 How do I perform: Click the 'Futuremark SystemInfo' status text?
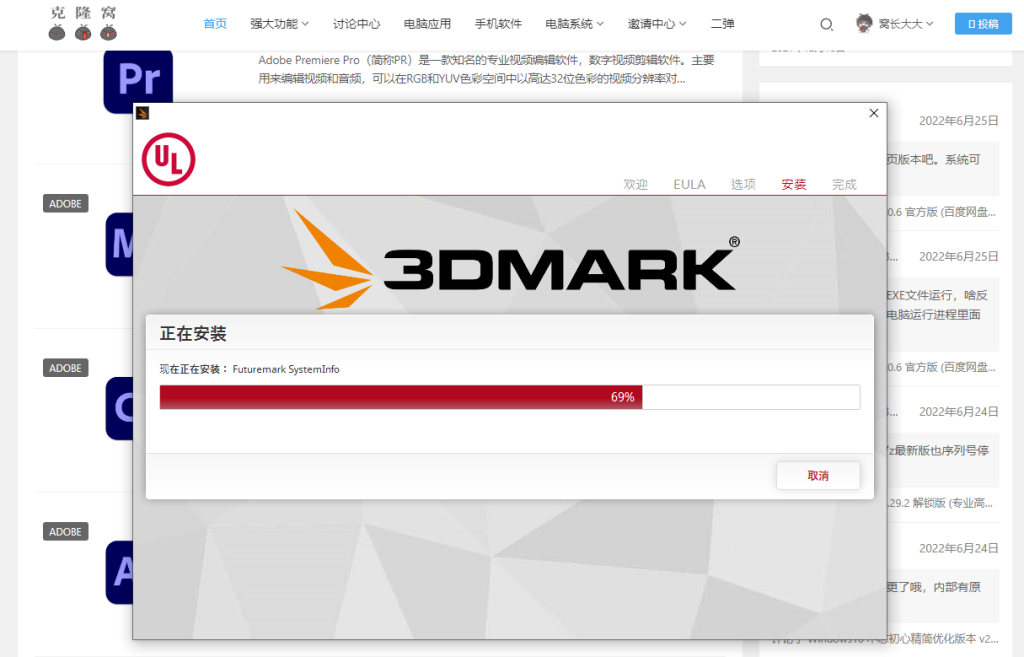click(286, 370)
